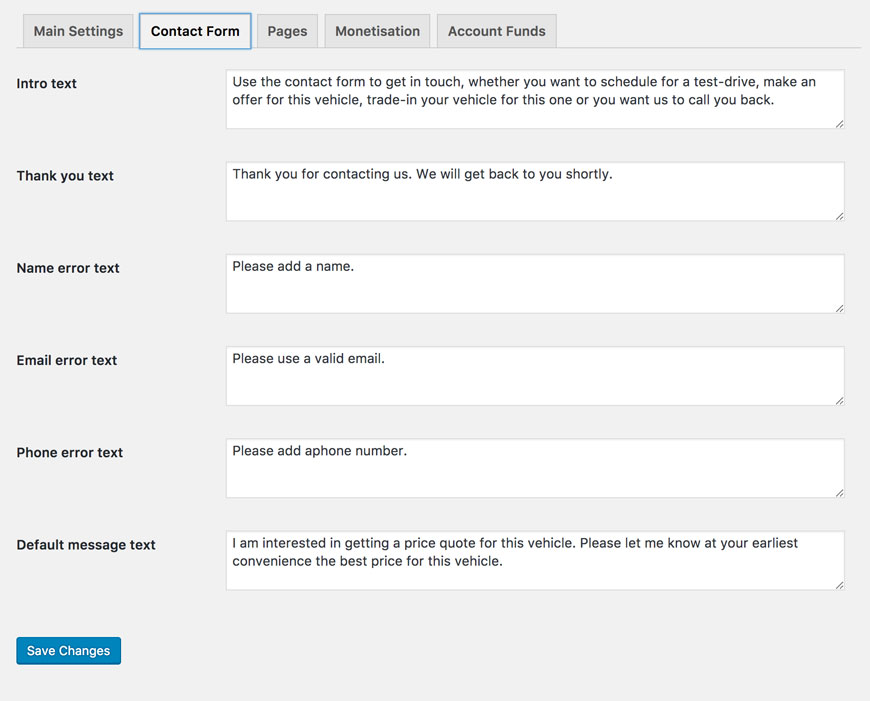The image size is (870, 701).
Task: Click the Thank you text resize grip
Action: (839, 216)
